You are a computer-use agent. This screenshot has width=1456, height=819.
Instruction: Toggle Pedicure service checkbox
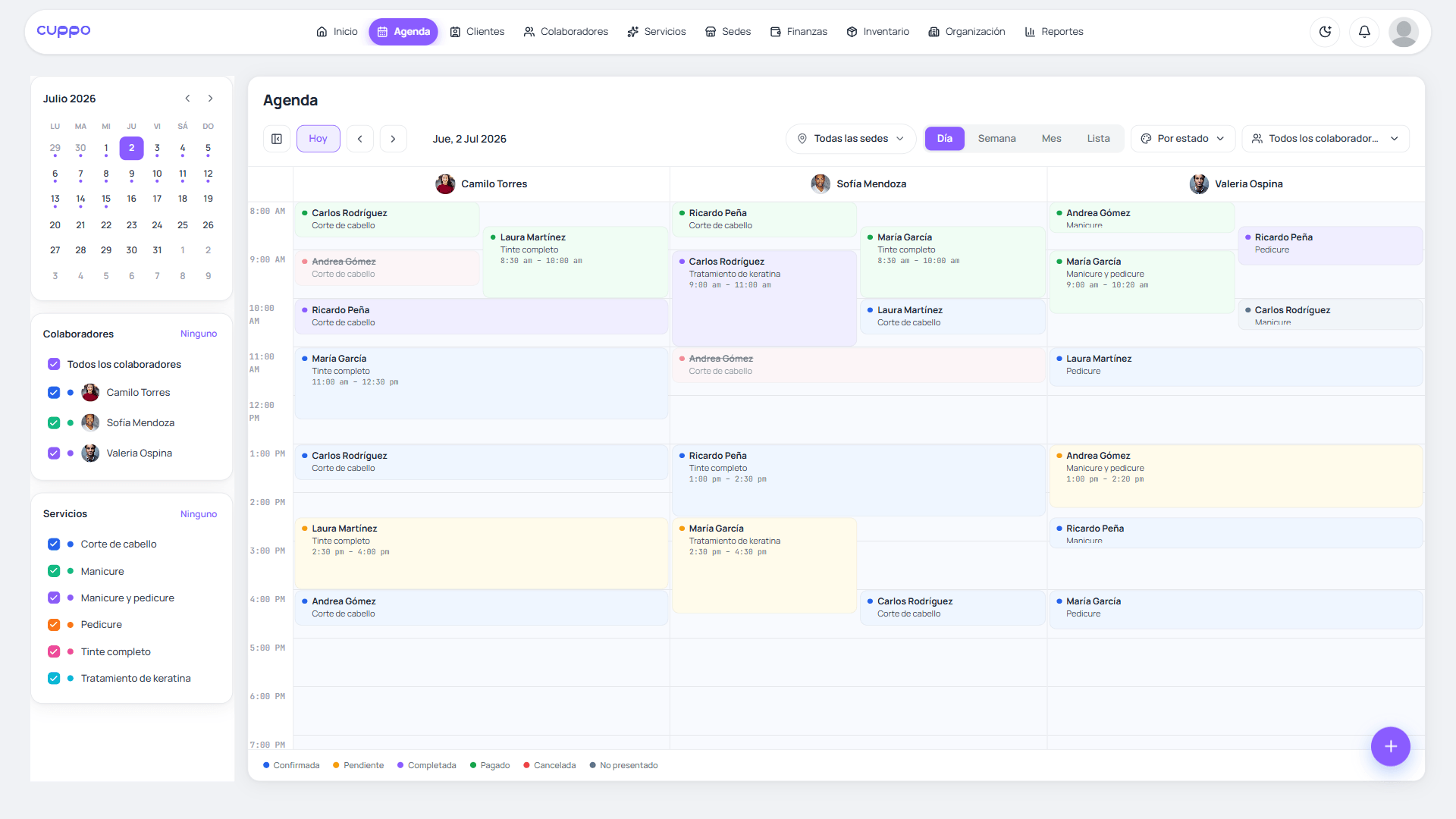point(54,625)
